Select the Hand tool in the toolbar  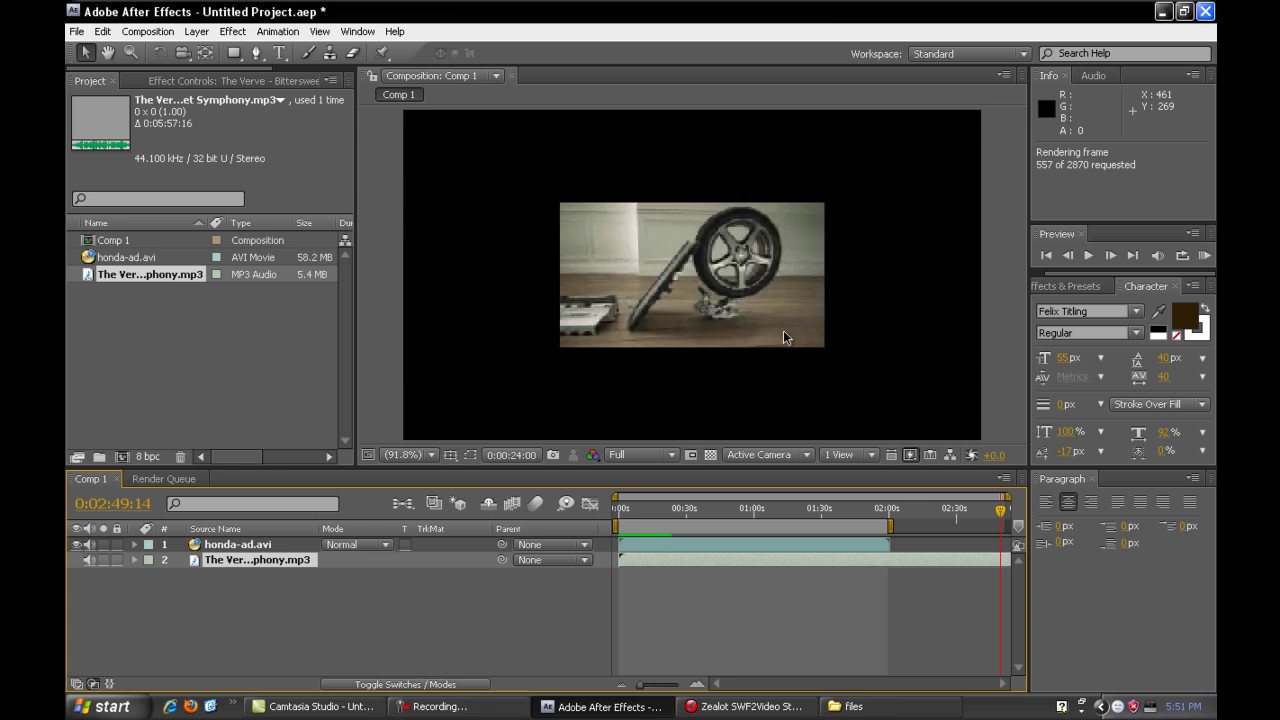[108, 53]
